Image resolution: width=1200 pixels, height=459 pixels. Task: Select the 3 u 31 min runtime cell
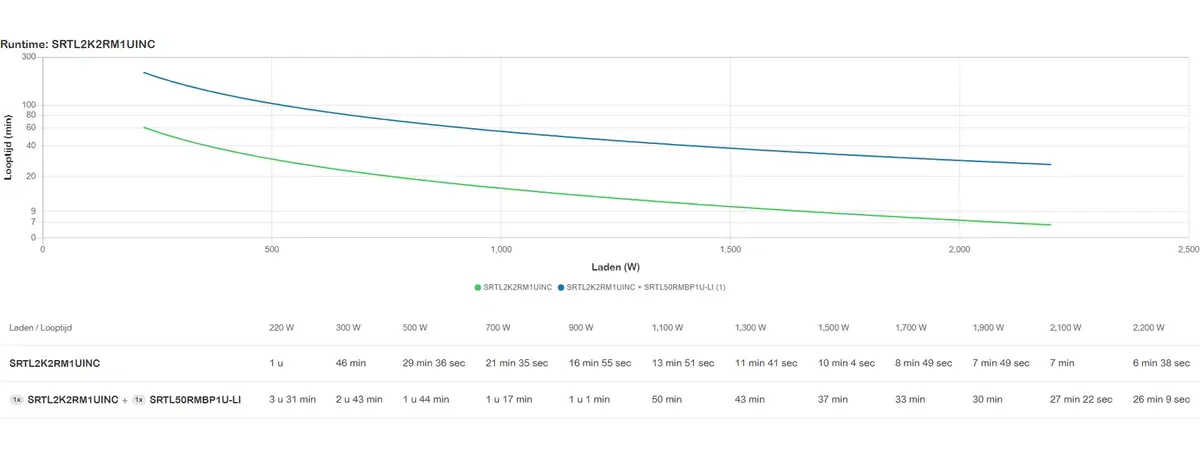[292, 400]
